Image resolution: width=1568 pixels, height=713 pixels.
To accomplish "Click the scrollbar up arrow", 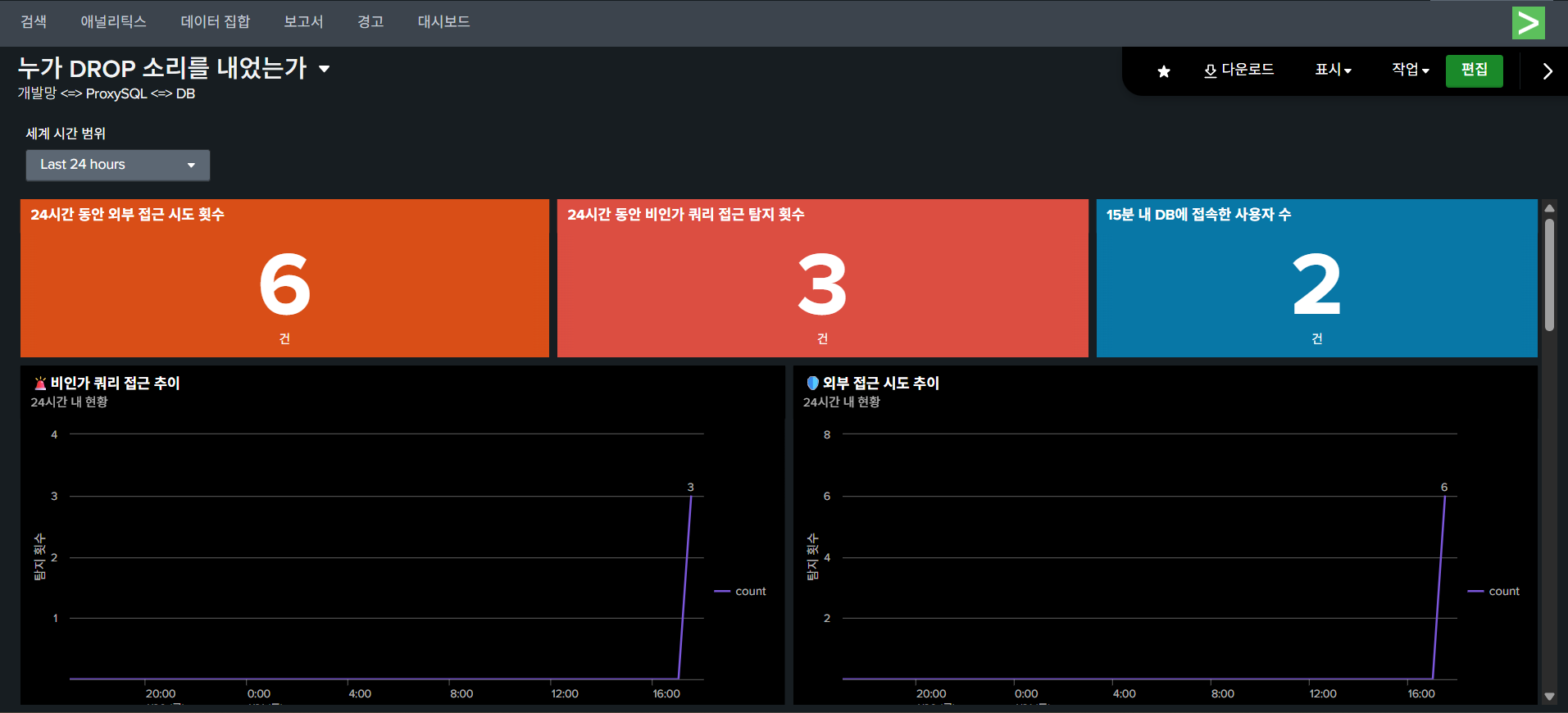I will 1549,208.
